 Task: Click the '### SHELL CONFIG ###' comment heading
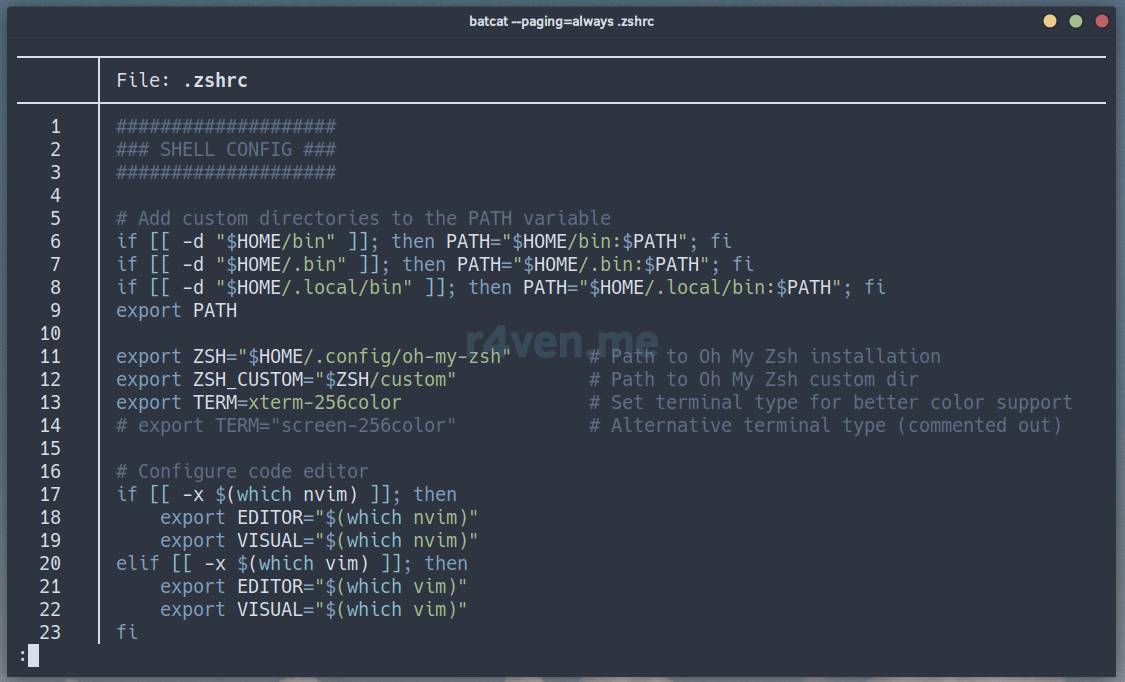(226, 150)
